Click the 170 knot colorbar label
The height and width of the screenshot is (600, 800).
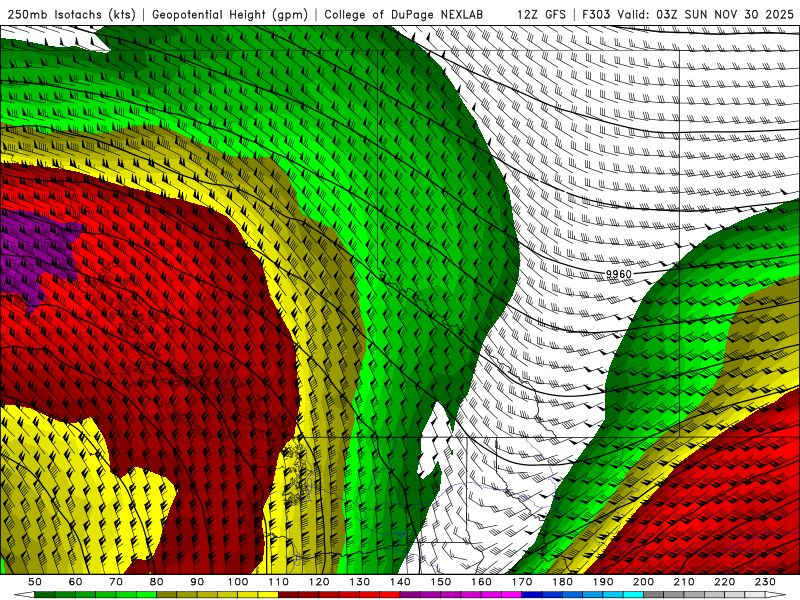[x=522, y=582]
